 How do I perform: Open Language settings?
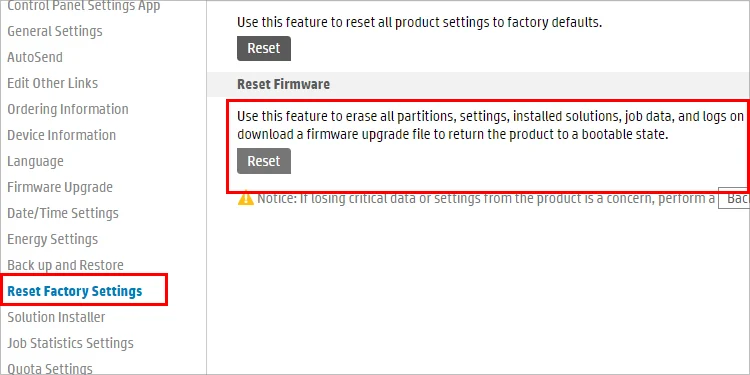click(35, 161)
